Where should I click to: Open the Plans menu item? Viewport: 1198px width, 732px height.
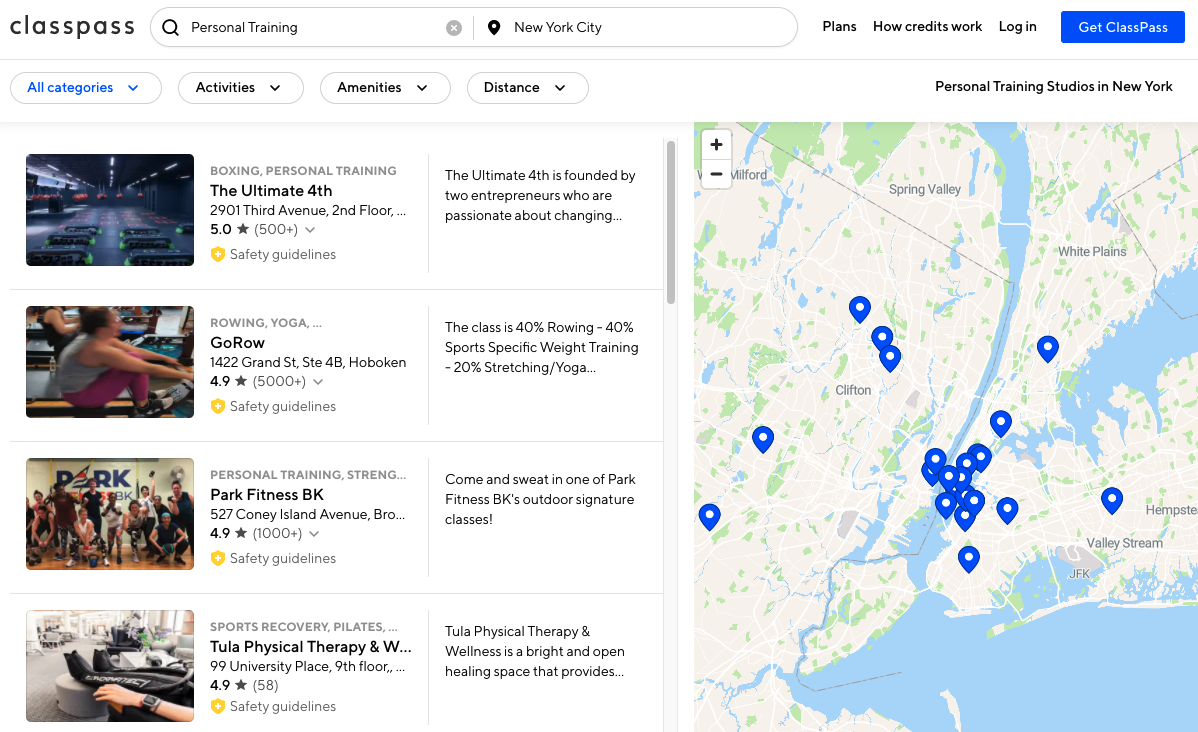click(839, 27)
